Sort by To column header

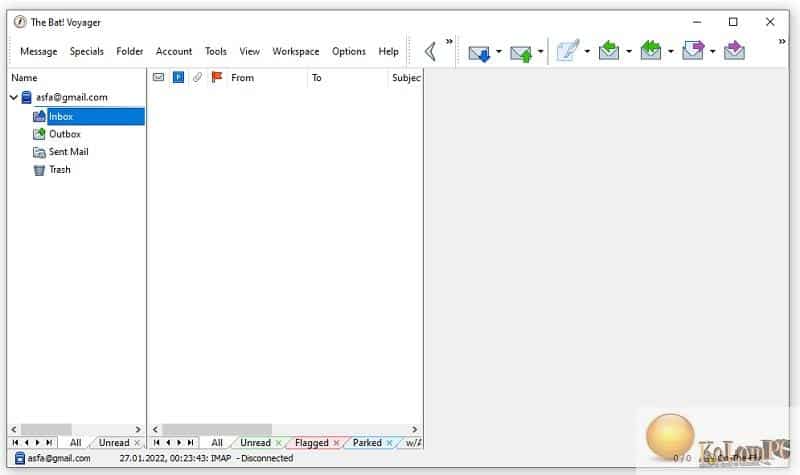348,78
